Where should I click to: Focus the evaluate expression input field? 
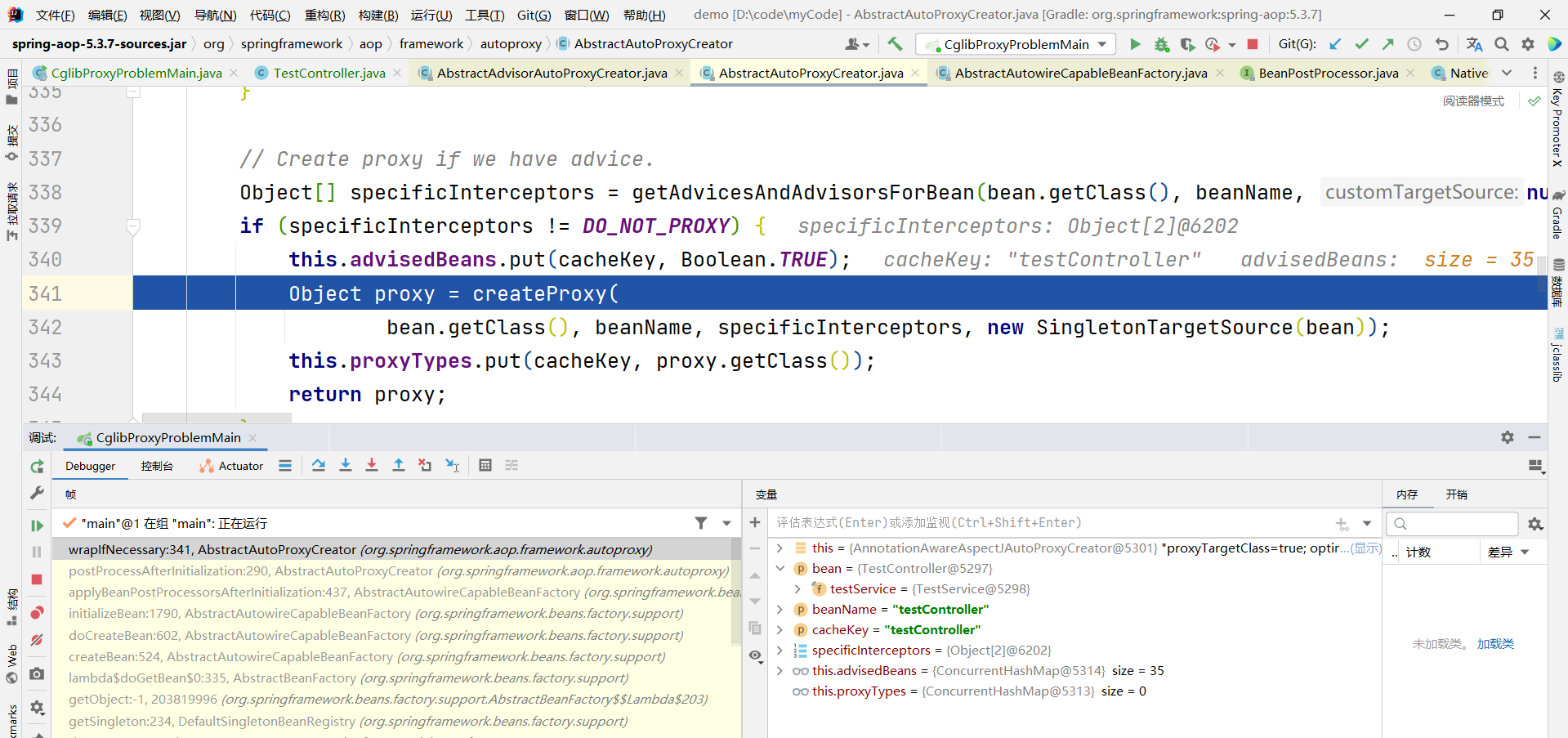[x=1052, y=523]
